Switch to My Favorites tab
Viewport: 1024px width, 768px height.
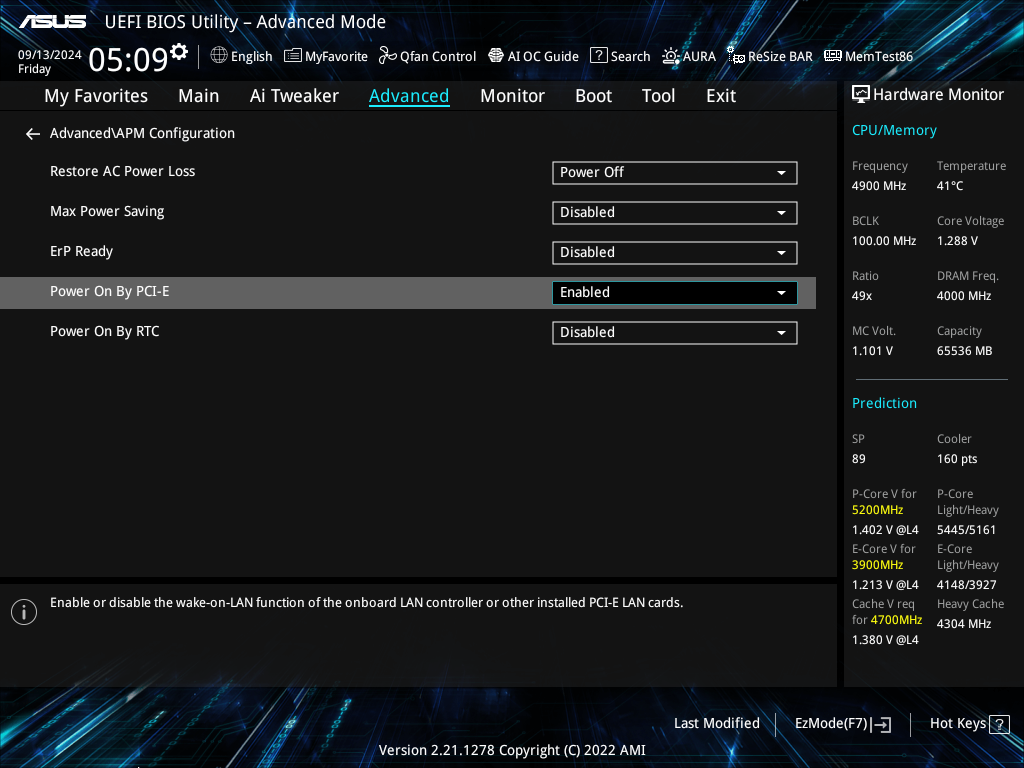click(96, 96)
